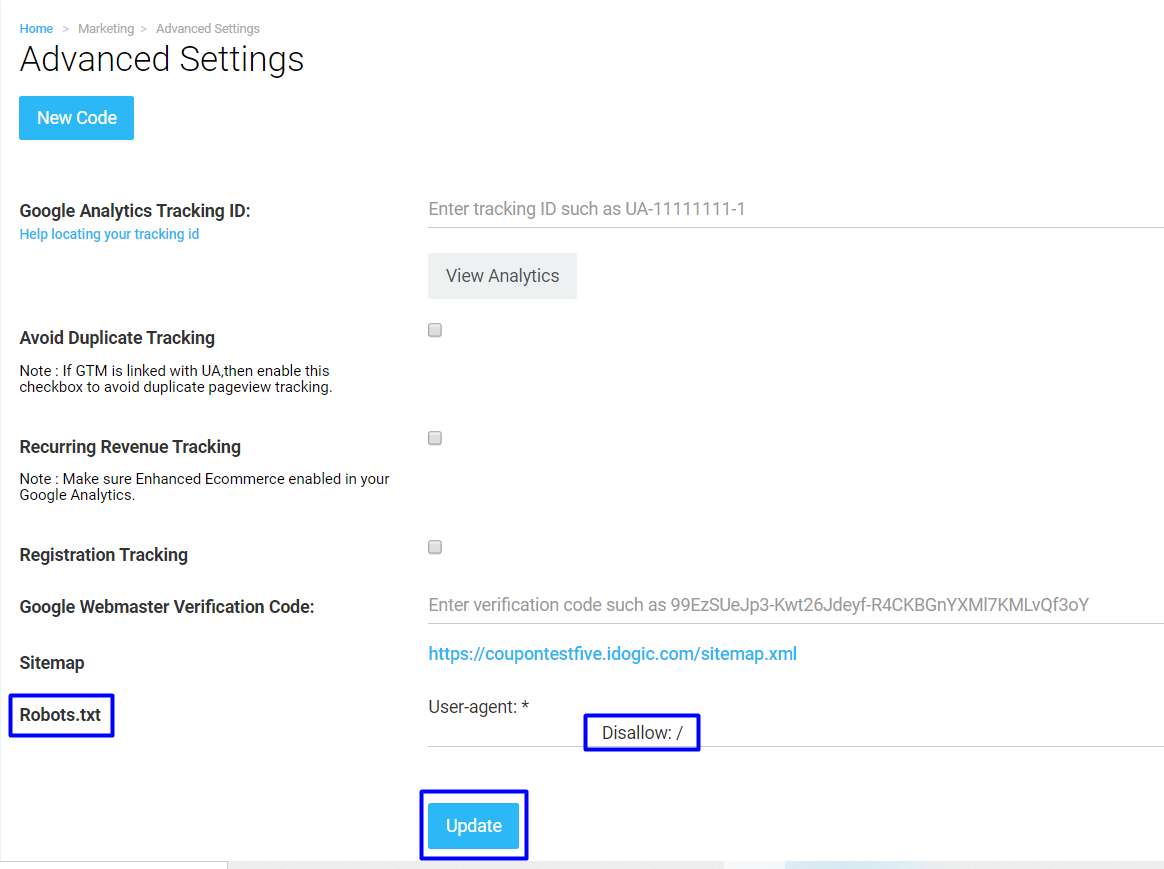1164x869 pixels.
Task: Focus the Google Analytics Tracking ID field
Action: 796,209
